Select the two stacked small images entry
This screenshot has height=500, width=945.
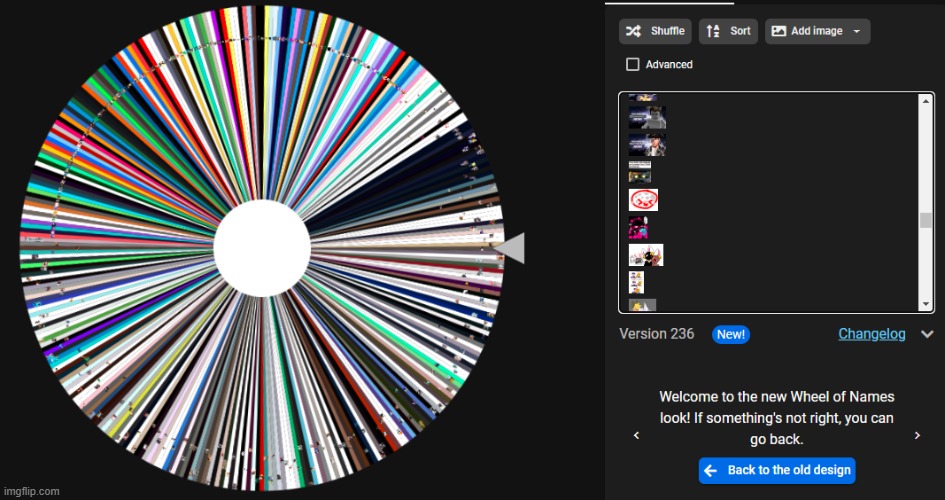pos(639,172)
